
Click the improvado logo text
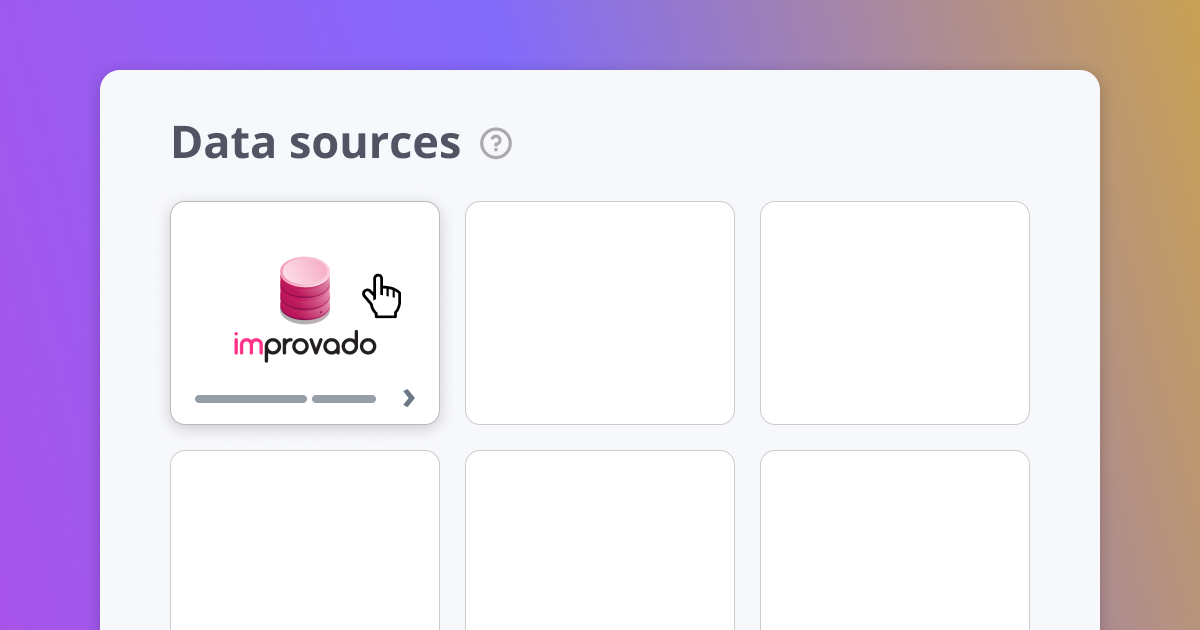click(305, 346)
